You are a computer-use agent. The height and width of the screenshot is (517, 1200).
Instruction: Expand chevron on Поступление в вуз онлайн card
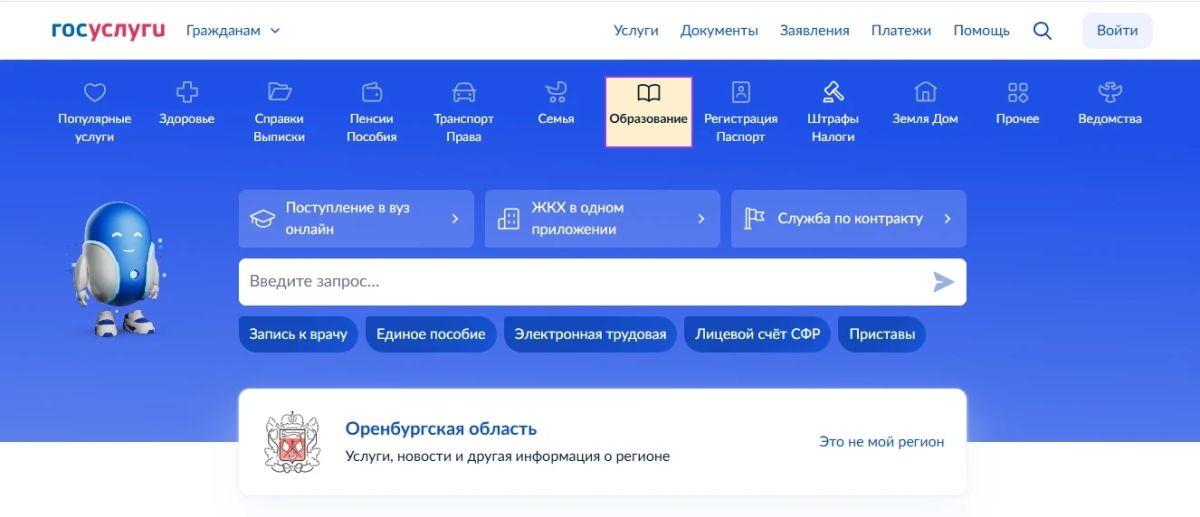click(x=455, y=218)
